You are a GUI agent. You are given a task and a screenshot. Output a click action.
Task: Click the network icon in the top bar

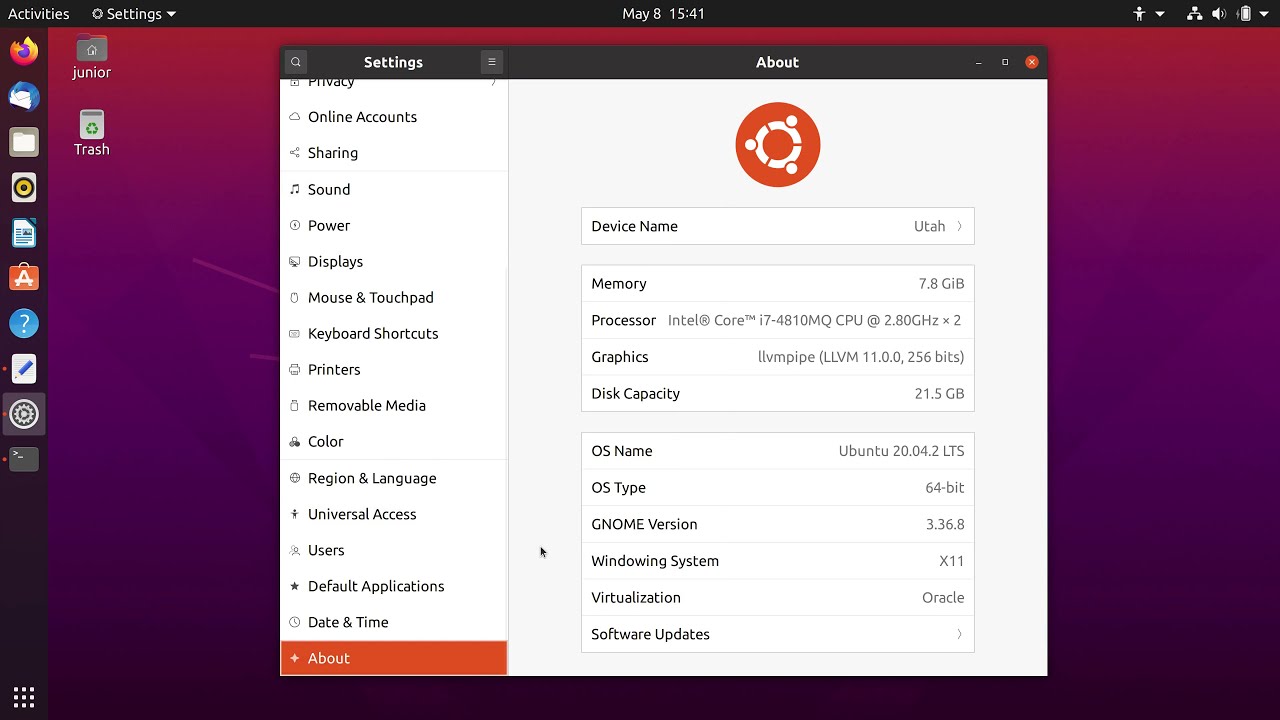coord(1194,14)
